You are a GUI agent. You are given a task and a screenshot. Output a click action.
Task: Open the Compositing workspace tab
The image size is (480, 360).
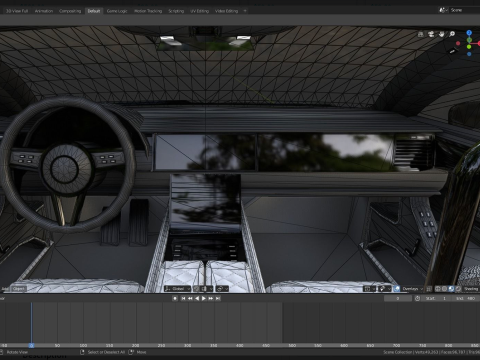70,11
